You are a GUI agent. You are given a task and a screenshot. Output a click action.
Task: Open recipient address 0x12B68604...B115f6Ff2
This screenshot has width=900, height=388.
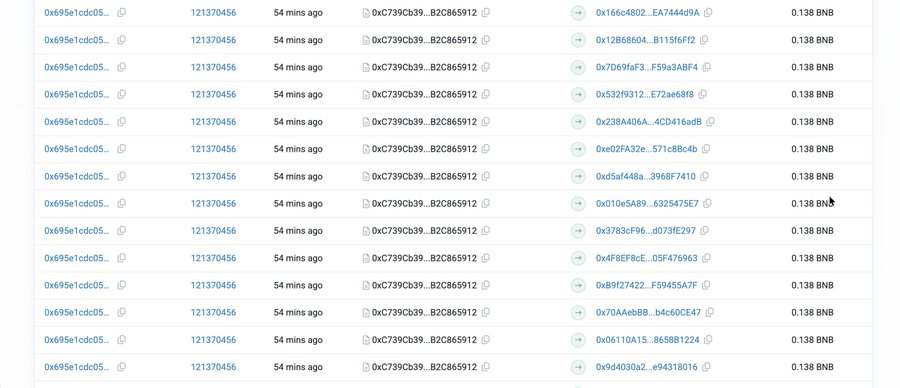tap(645, 40)
